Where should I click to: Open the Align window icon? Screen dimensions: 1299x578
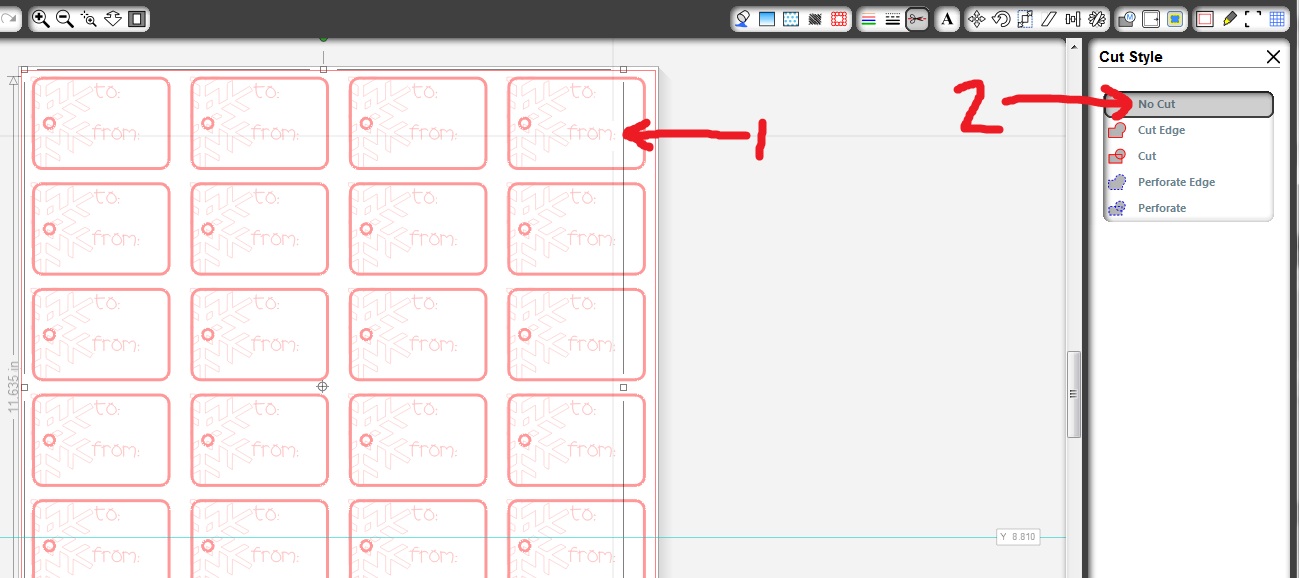(x=1073, y=18)
